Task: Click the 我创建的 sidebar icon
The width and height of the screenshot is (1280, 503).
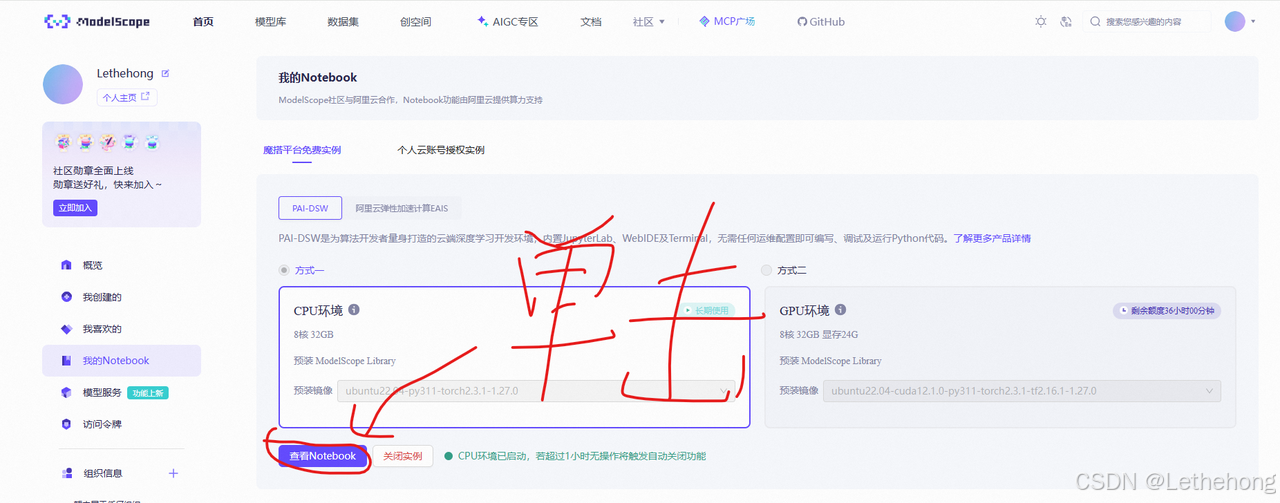Action: (66, 297)
